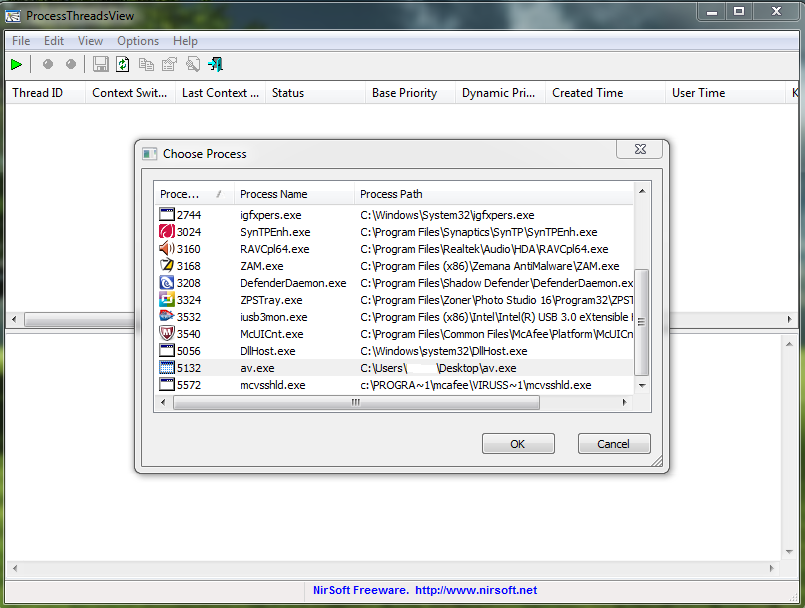The height and width of the screenshot is (608, 805).
Task: Click the Refresh toolbar icon
Action: (x=123, y=64)
